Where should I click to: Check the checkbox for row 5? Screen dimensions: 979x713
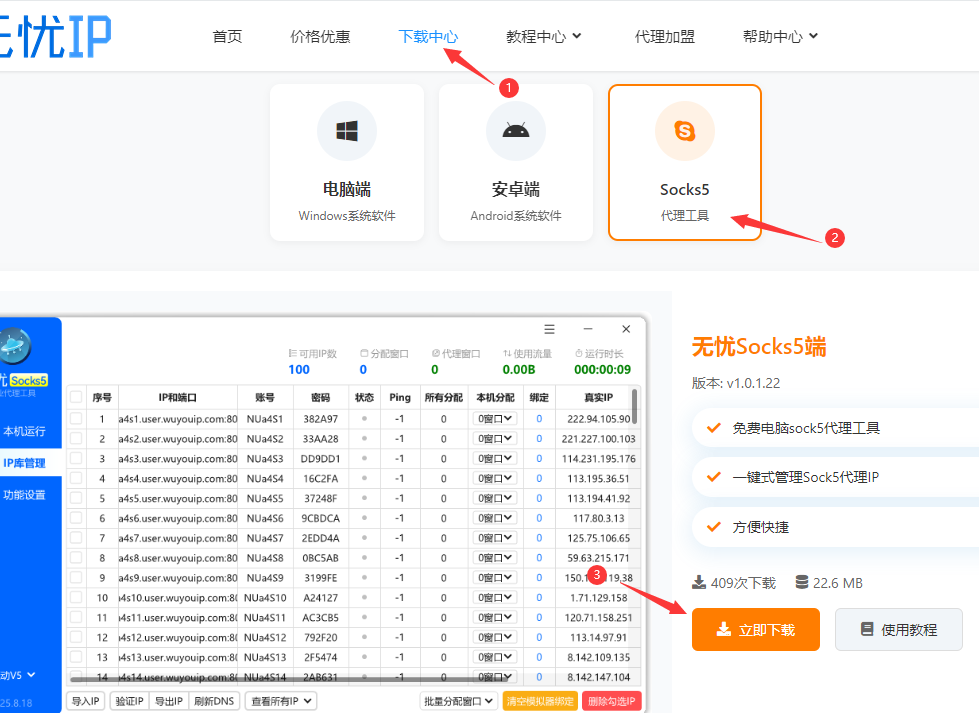(x=75, y=498)
